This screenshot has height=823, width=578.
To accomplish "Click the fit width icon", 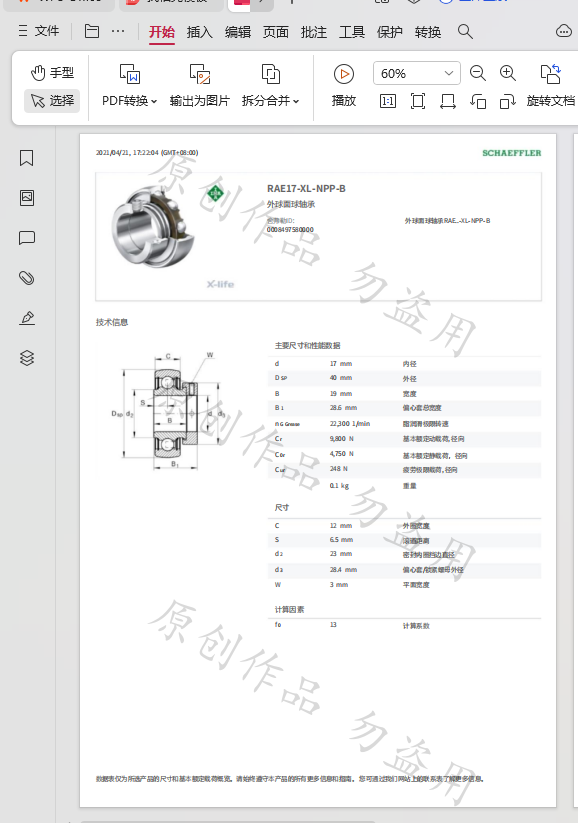I will pos(448,101).
